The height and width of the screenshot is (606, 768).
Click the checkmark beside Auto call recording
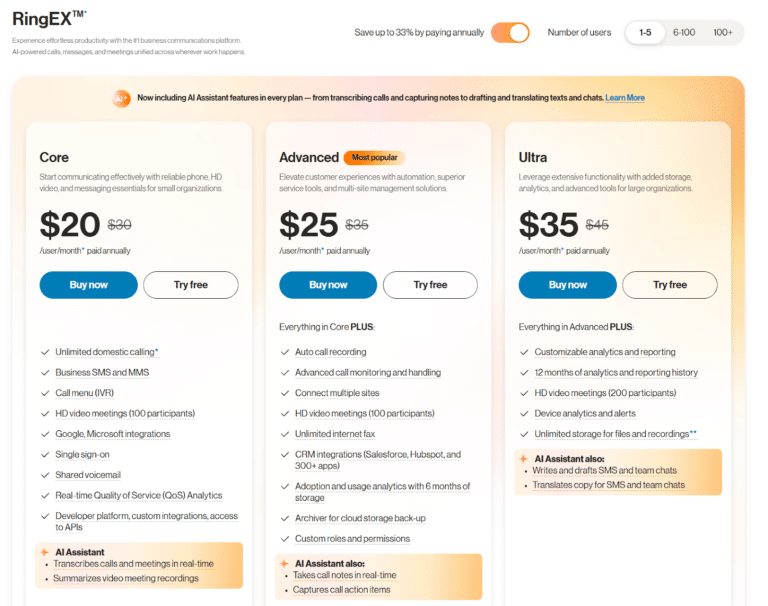pos(285,352)
